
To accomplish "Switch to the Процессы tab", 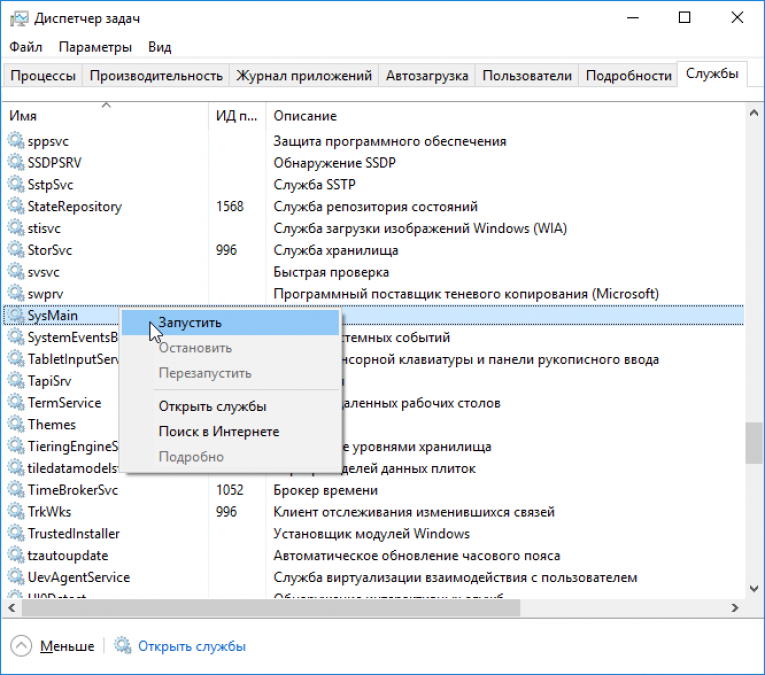I will tap(43, 76).
